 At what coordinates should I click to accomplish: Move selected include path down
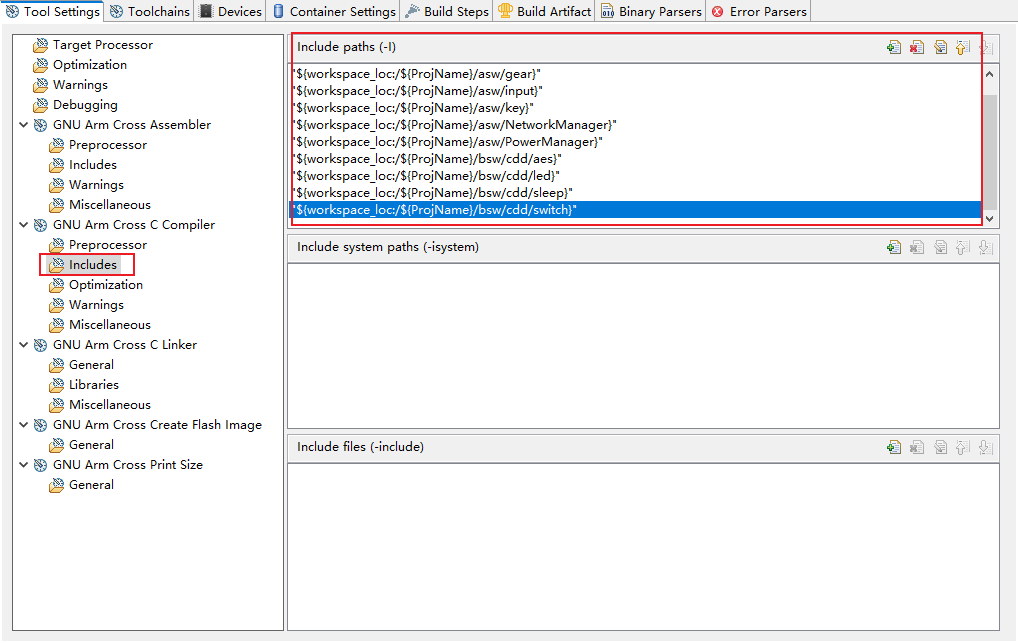(986, 47)
